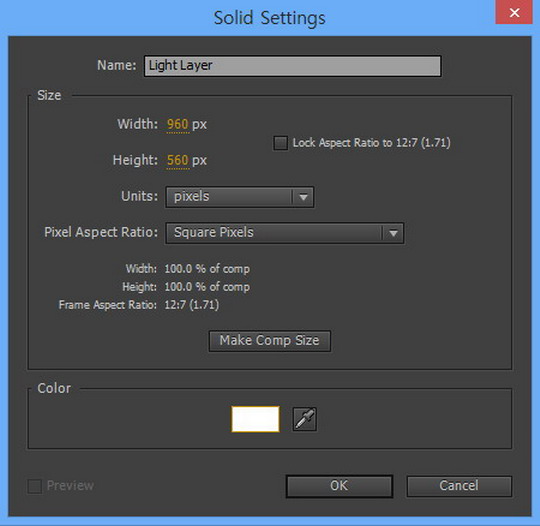Screen dimensions: 540x526
Task: Click the Preview label text
Action: click(x=70, y=486)
